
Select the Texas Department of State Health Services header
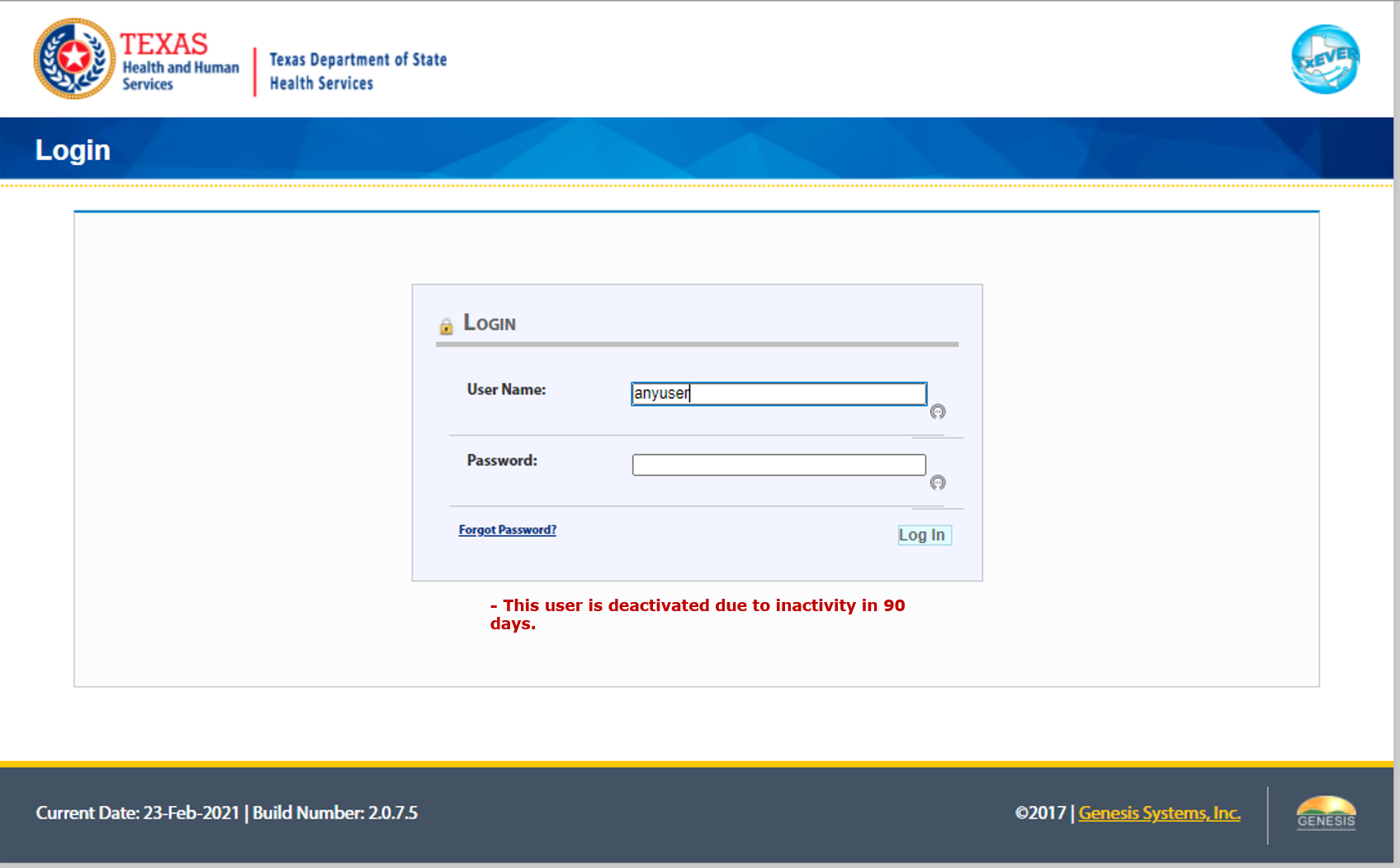pyautogui.click(x=357, y=71)
